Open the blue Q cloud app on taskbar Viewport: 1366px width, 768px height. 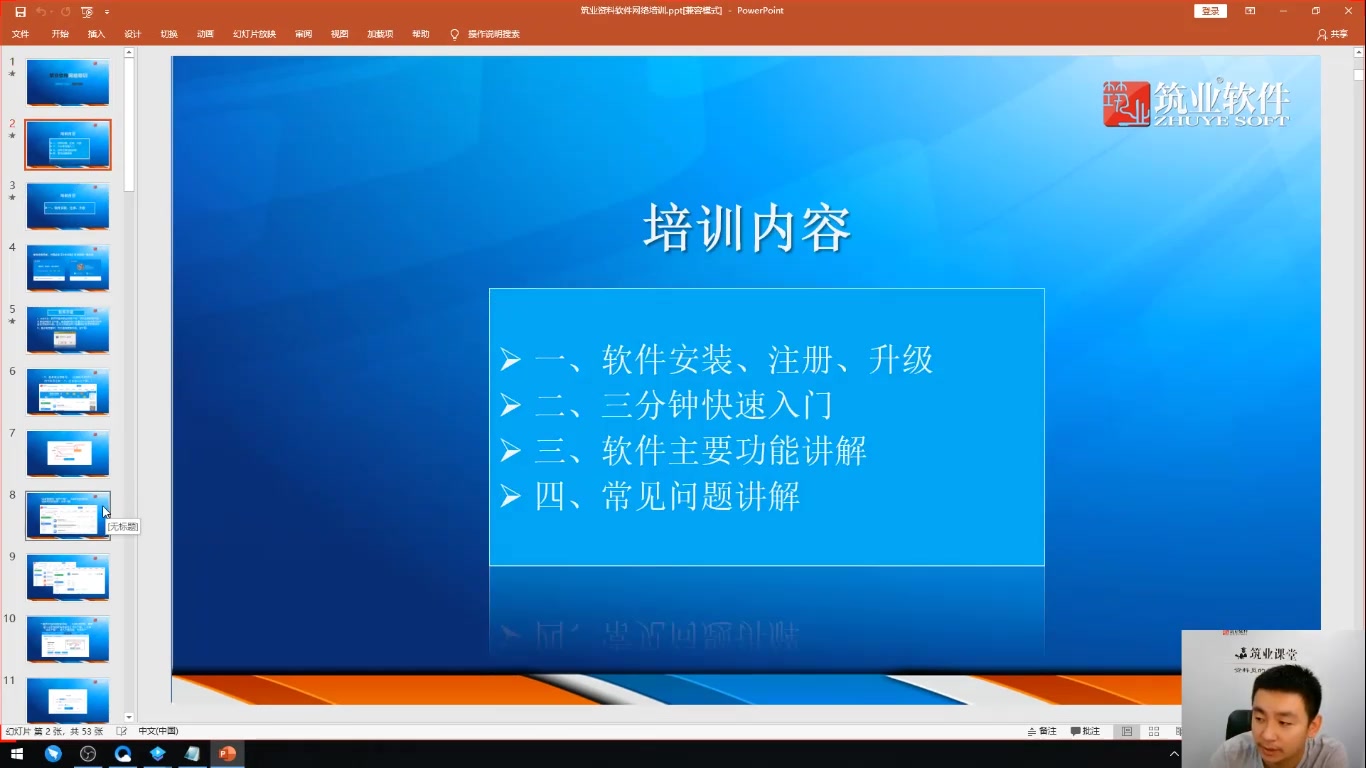[x=123, y=754]
